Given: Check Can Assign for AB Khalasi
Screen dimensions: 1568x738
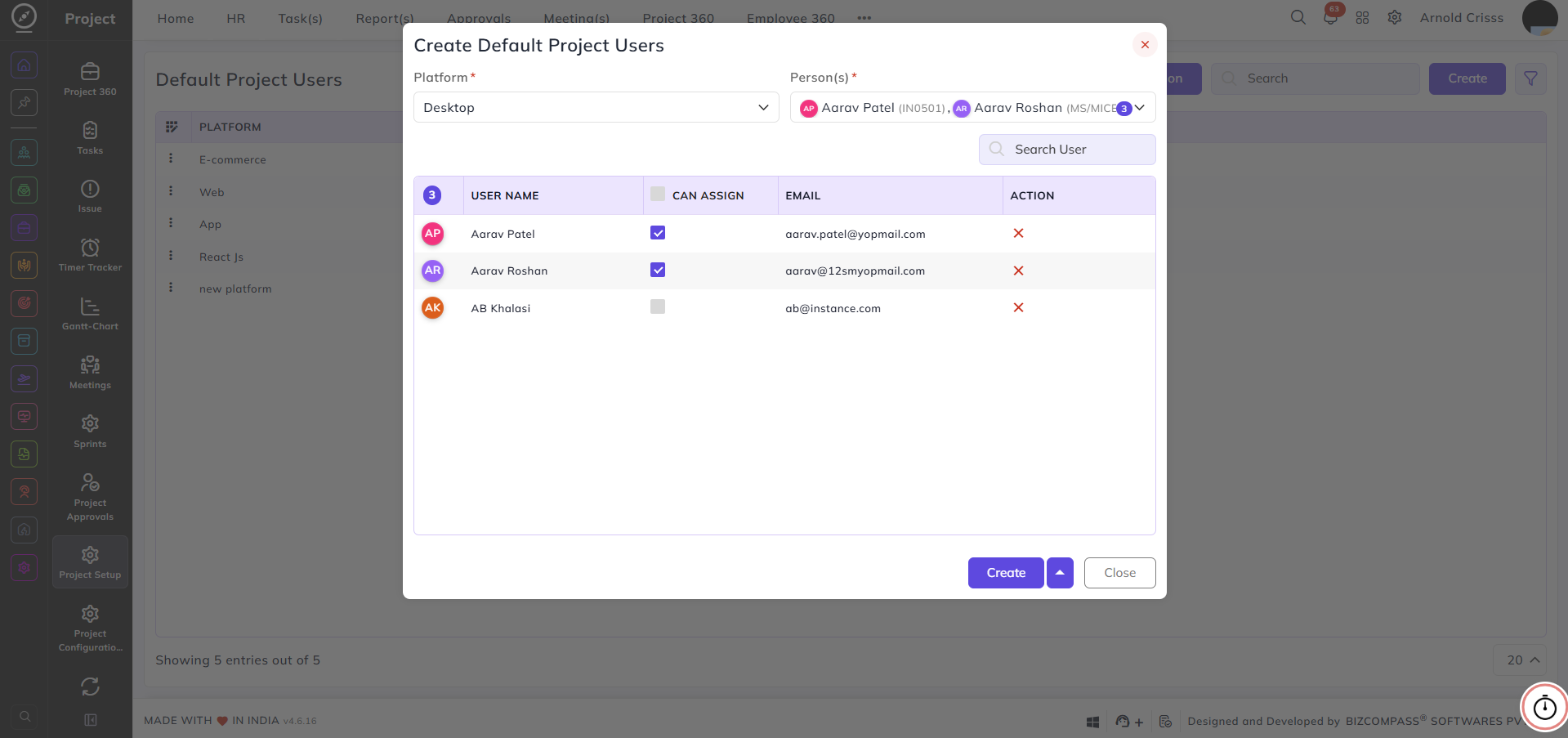Looking at the screenshot, I should [658, 306].
